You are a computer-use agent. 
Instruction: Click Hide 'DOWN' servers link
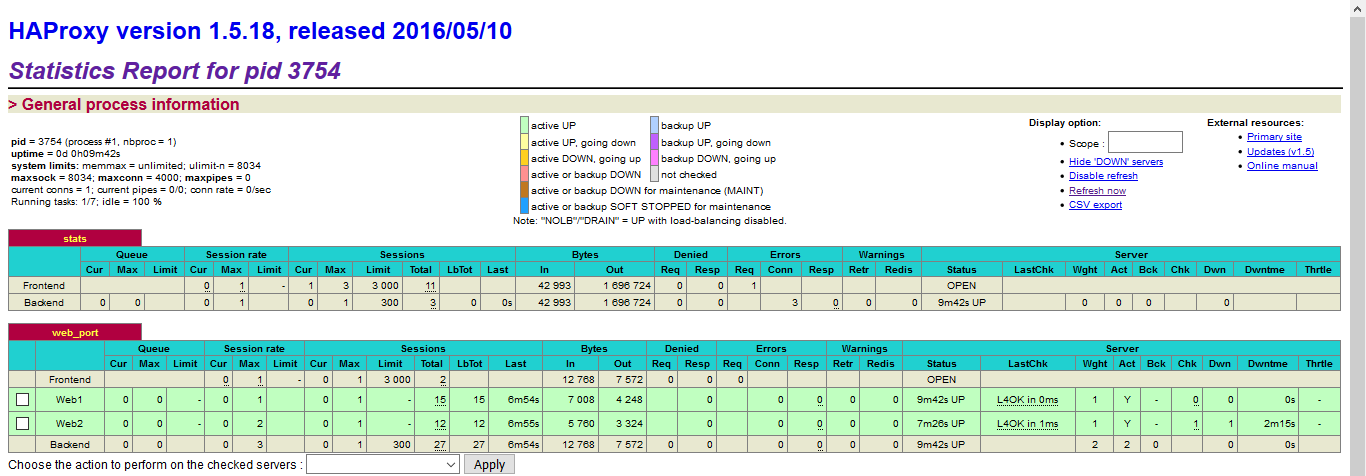1115,162
